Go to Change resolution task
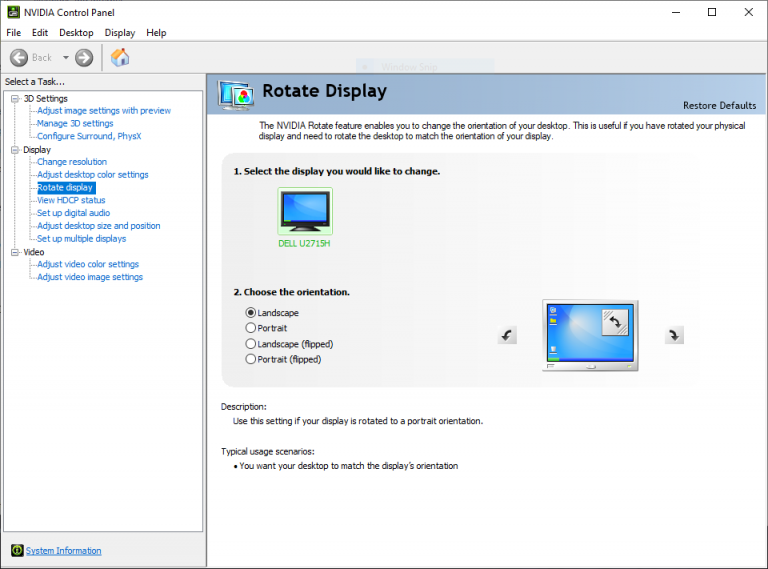The image size is (768, 569). tap(72, 162)
